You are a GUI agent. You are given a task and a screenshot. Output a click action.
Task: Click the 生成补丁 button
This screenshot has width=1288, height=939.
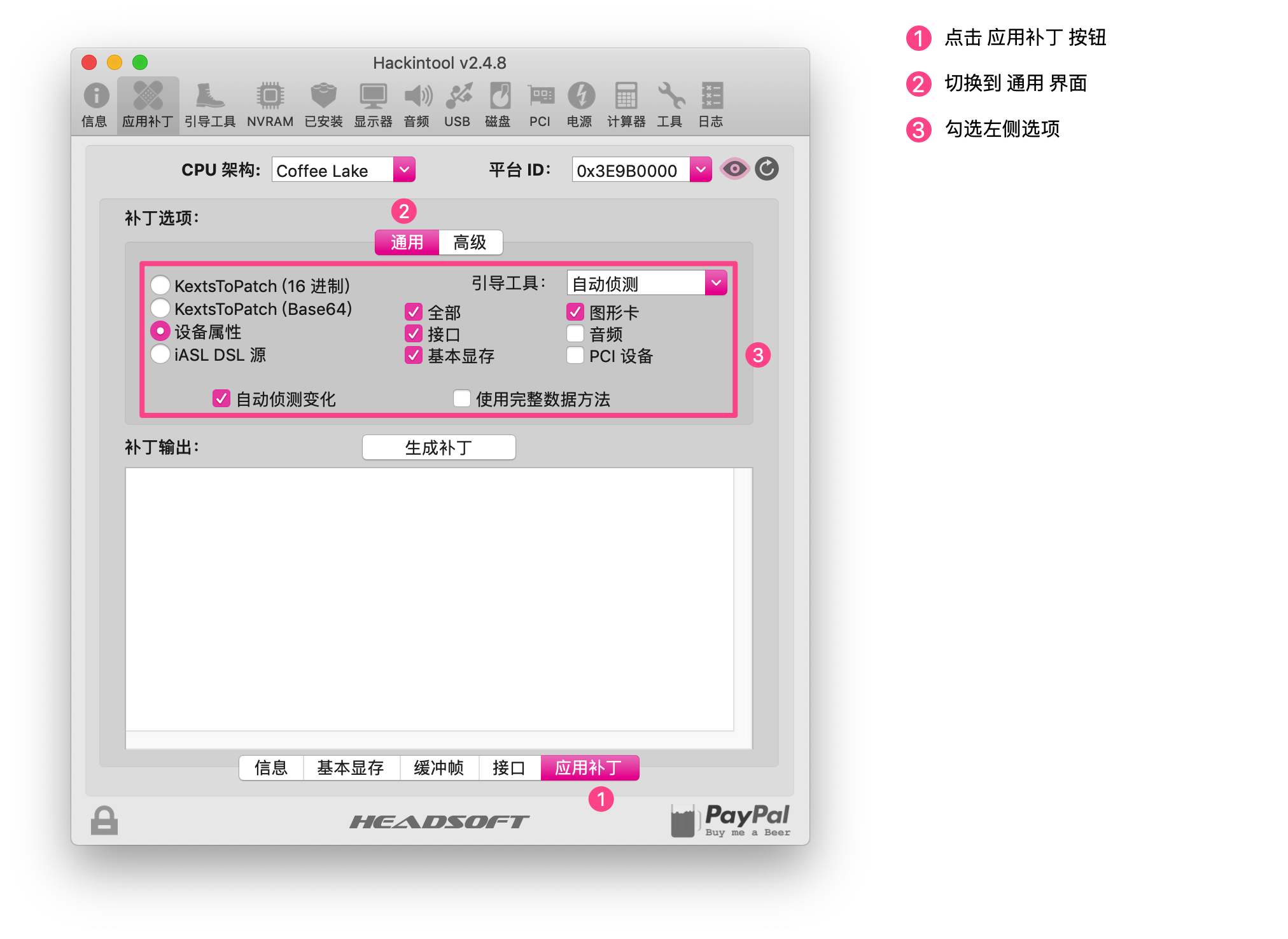tap(439, 447)
